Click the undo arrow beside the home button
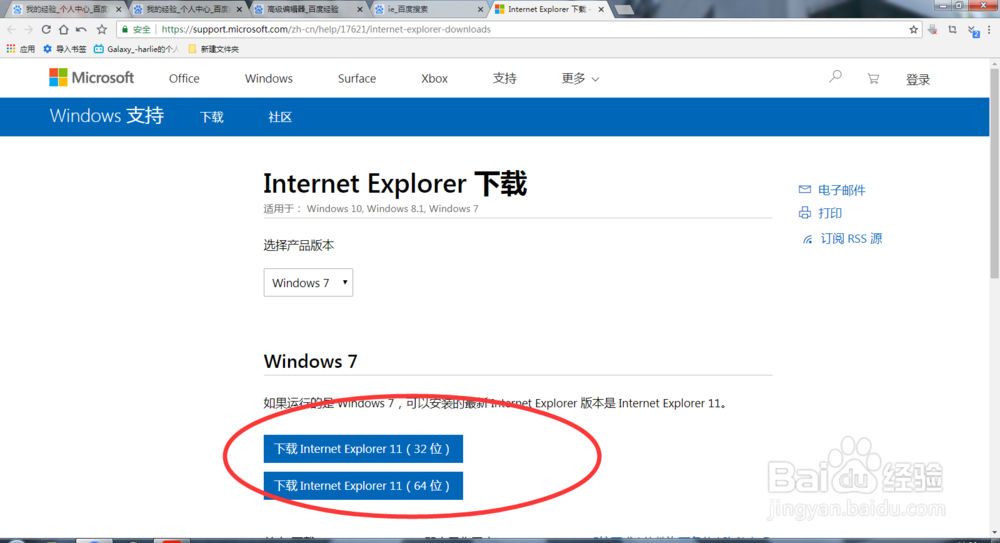 tap(81, 29)
